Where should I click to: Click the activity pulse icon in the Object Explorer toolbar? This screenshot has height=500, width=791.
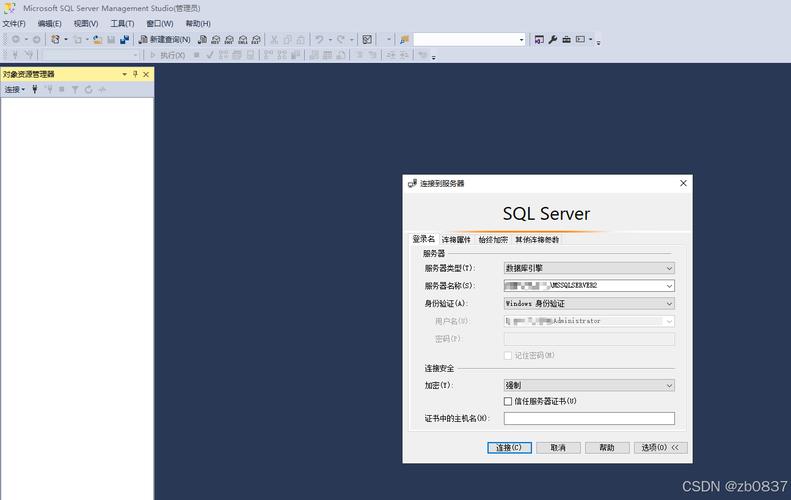tap(102, 89)
